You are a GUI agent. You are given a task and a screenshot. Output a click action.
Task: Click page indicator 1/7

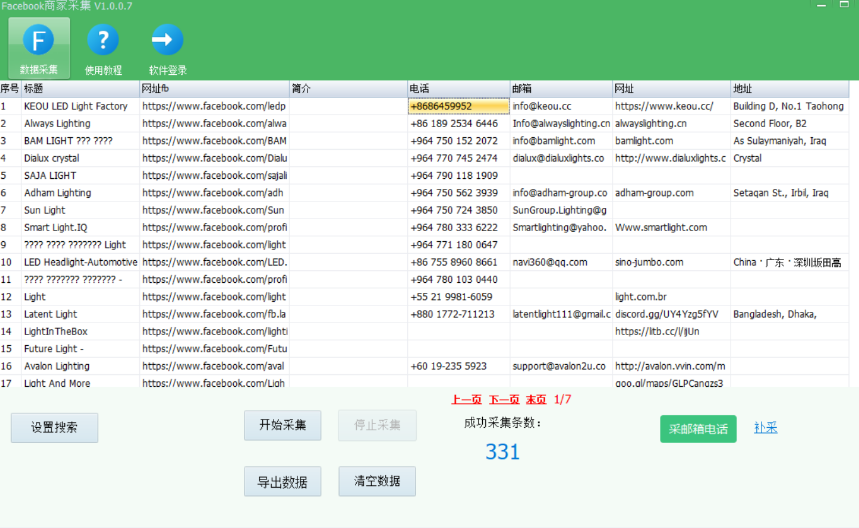(562, 399)
